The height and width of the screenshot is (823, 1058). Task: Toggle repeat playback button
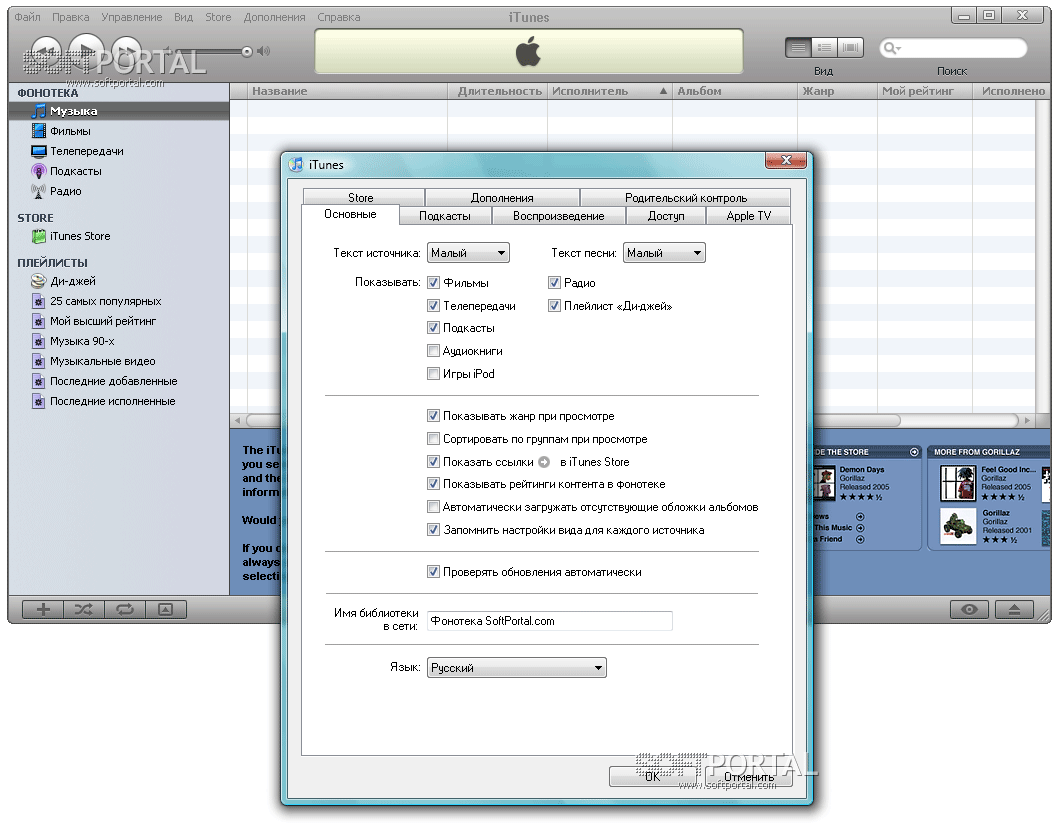[125, 610]
